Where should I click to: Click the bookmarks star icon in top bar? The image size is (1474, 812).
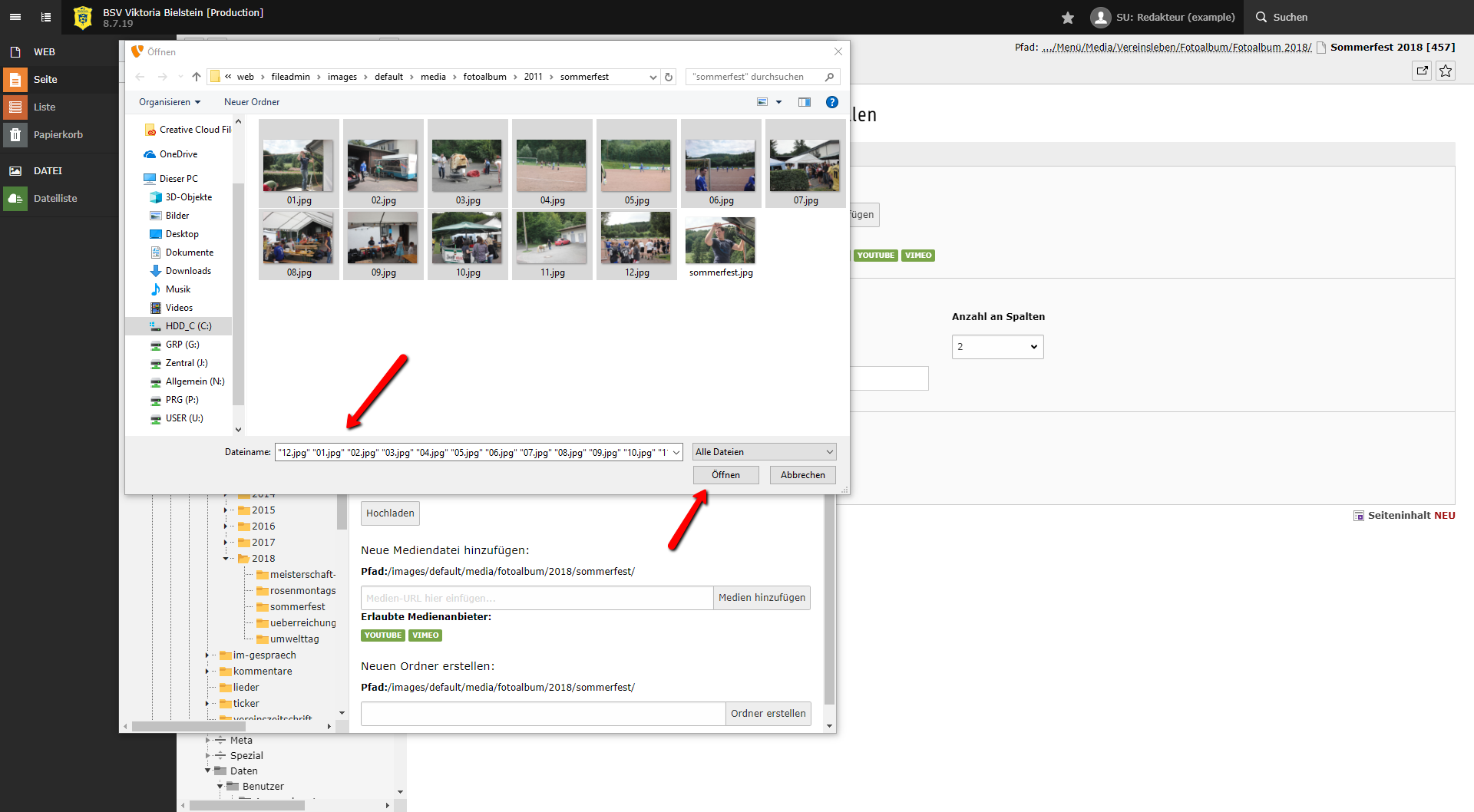(1067, 18)
